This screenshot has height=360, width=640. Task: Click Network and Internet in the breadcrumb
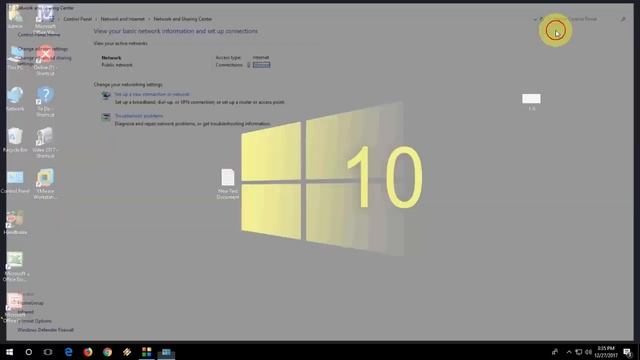[x=122, y=19]
